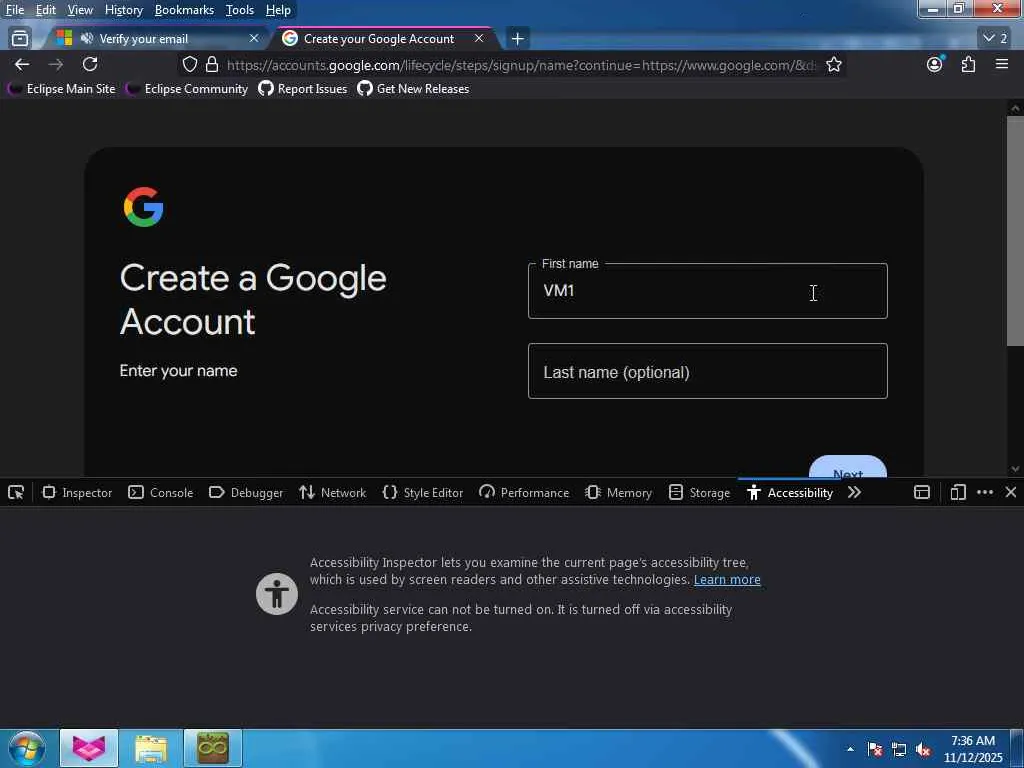Open Action Center flag tray icon

click(x=875, y=750)
